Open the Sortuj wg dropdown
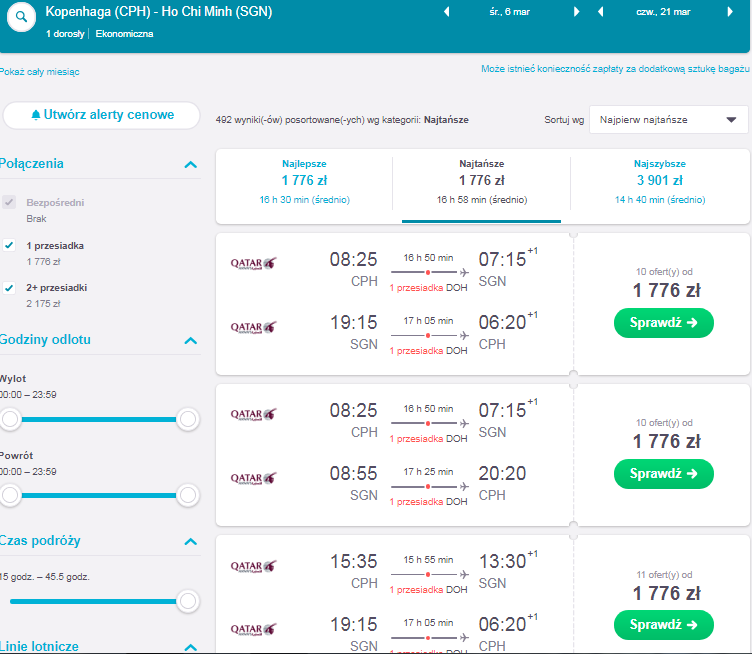752x654 pixels. [668, 119]
